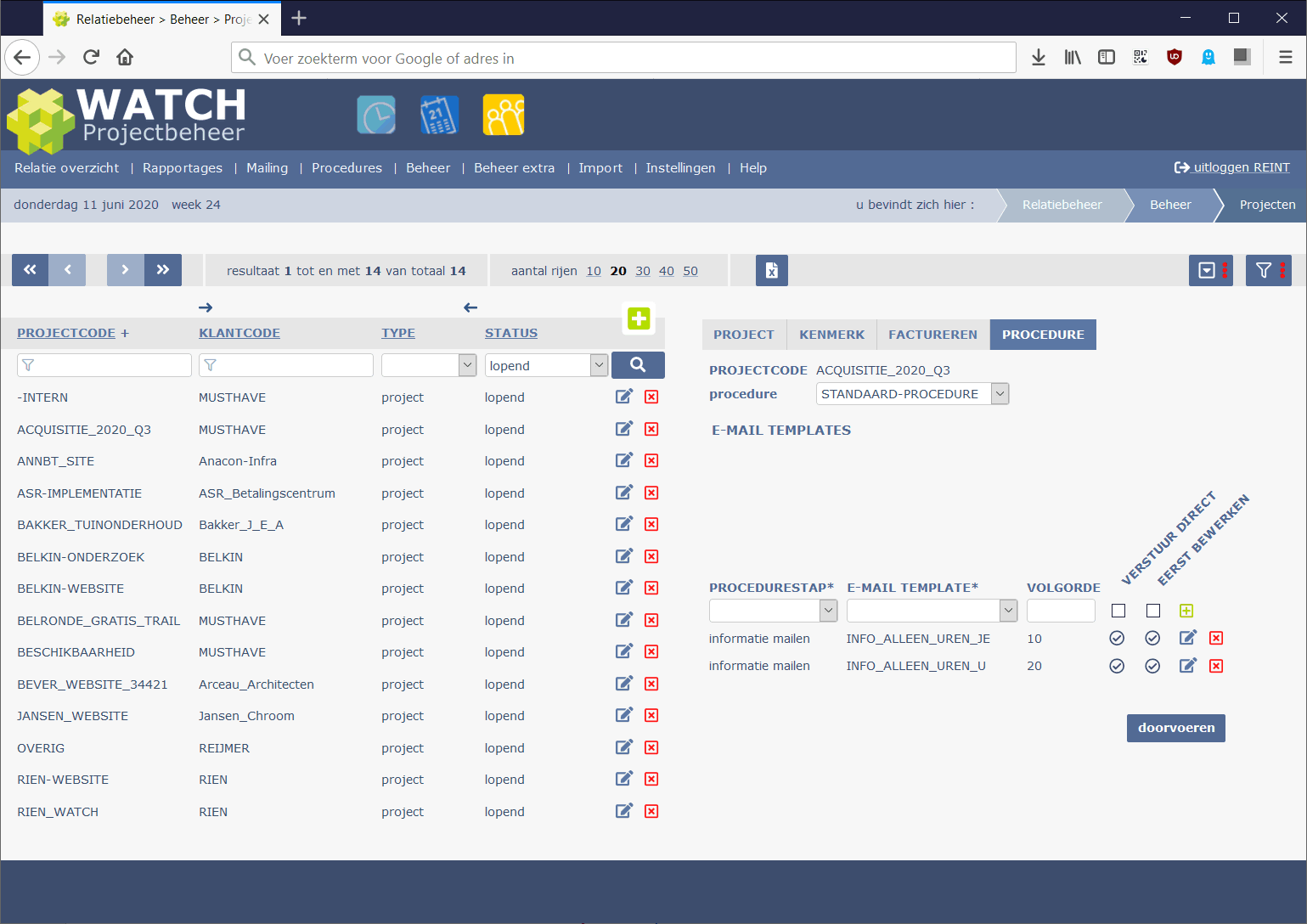This screenshot has width=1307, height=924.
Task: Export results with the Excel icon
Action: tap(771, 270)
